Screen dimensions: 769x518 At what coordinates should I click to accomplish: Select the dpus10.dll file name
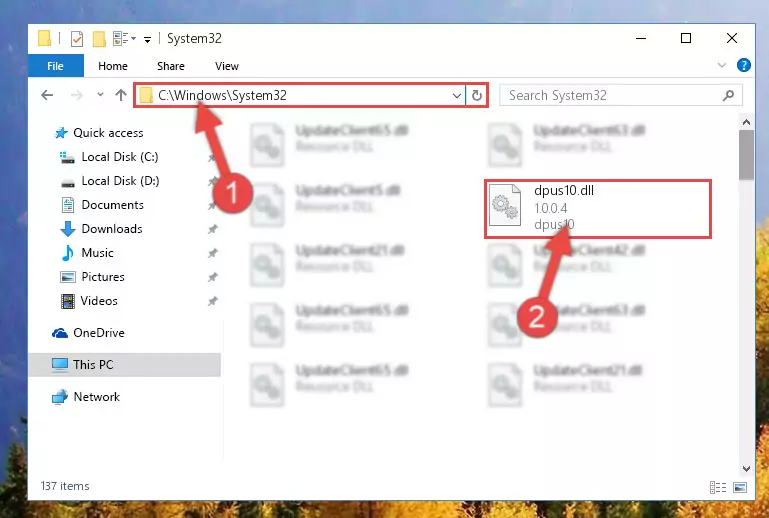pos(564,191)
